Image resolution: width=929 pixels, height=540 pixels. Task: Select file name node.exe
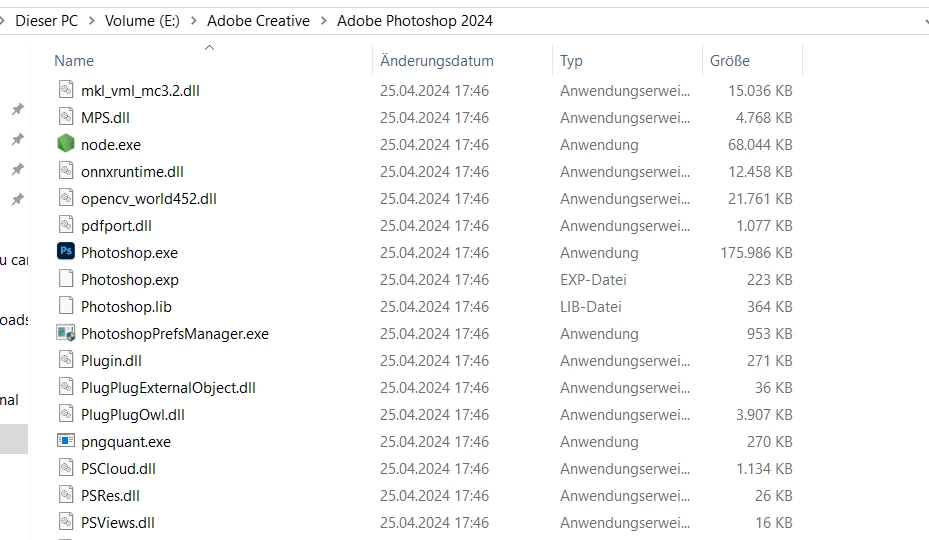pyautogui.click(x=111, y=145)
